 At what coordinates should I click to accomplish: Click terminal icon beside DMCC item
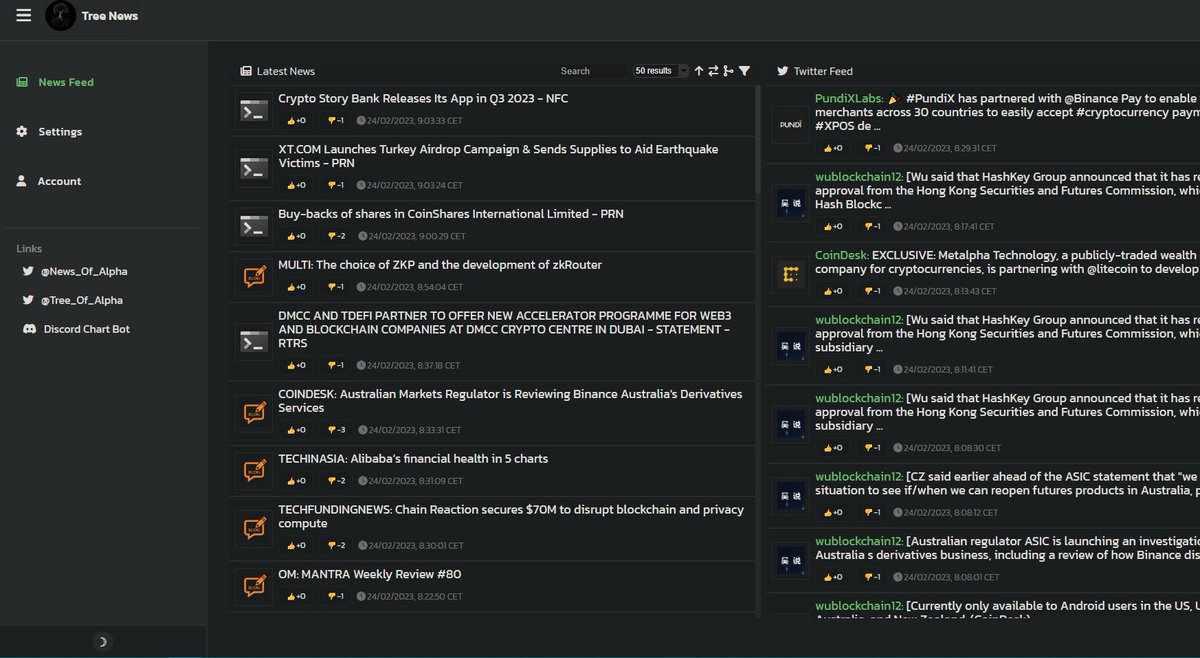click(x=254, y=341)
